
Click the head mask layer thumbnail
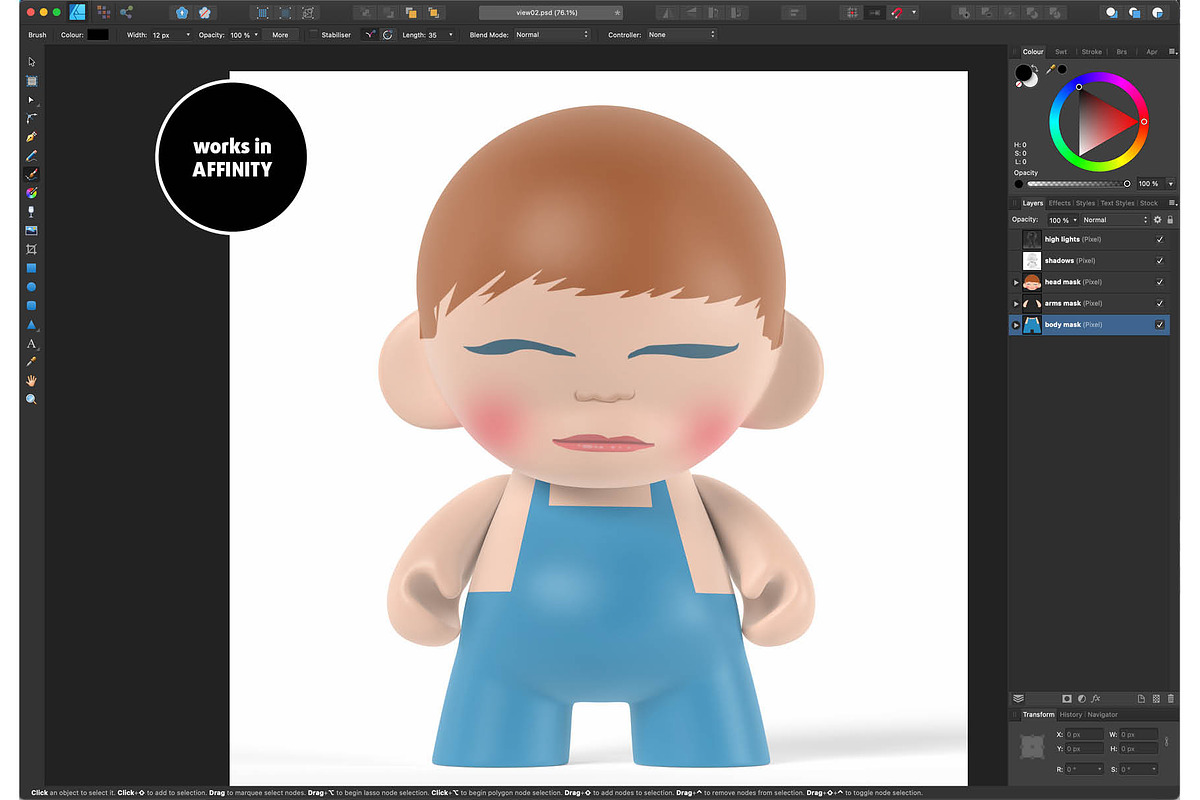1032,282
